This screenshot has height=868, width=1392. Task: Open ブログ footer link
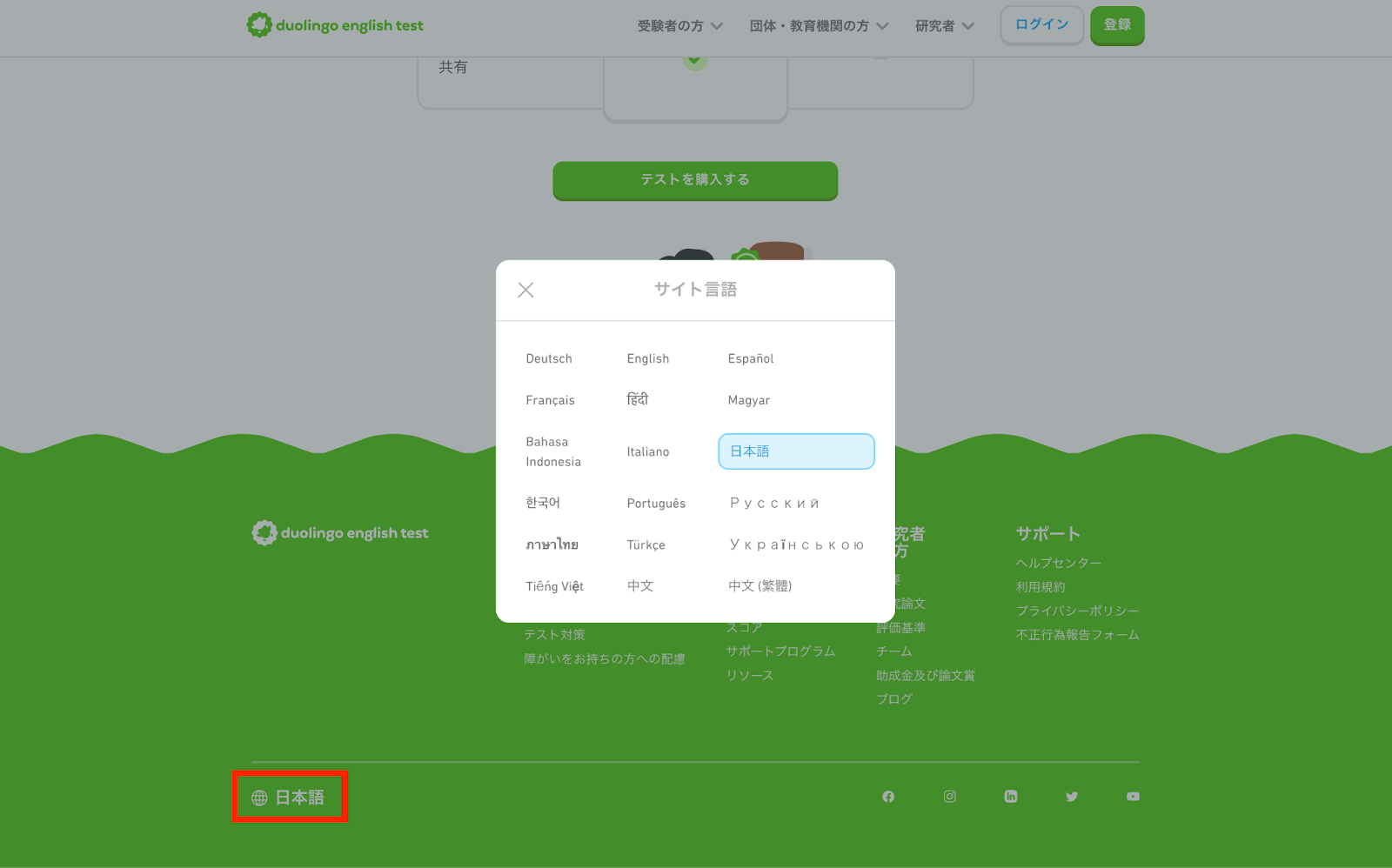click(x=894, y=698)
